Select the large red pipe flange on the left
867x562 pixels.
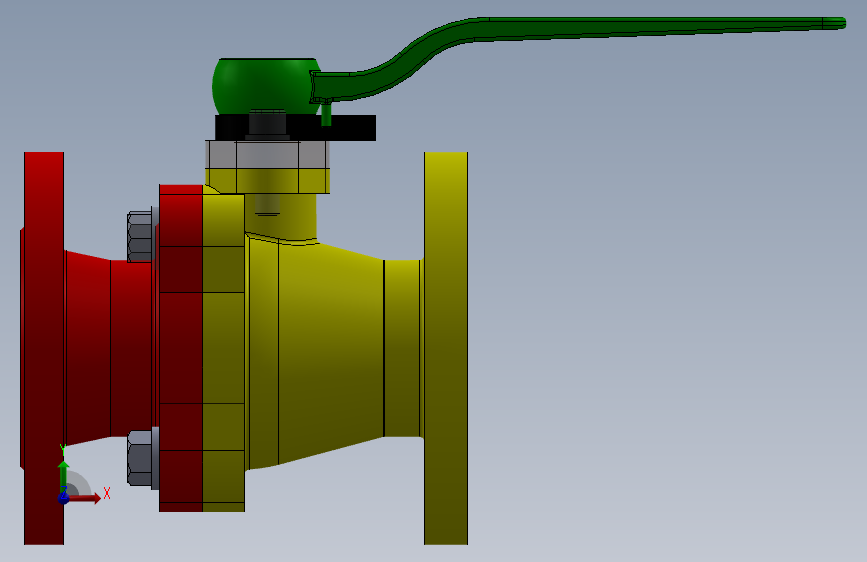click(x=44, y=348)
